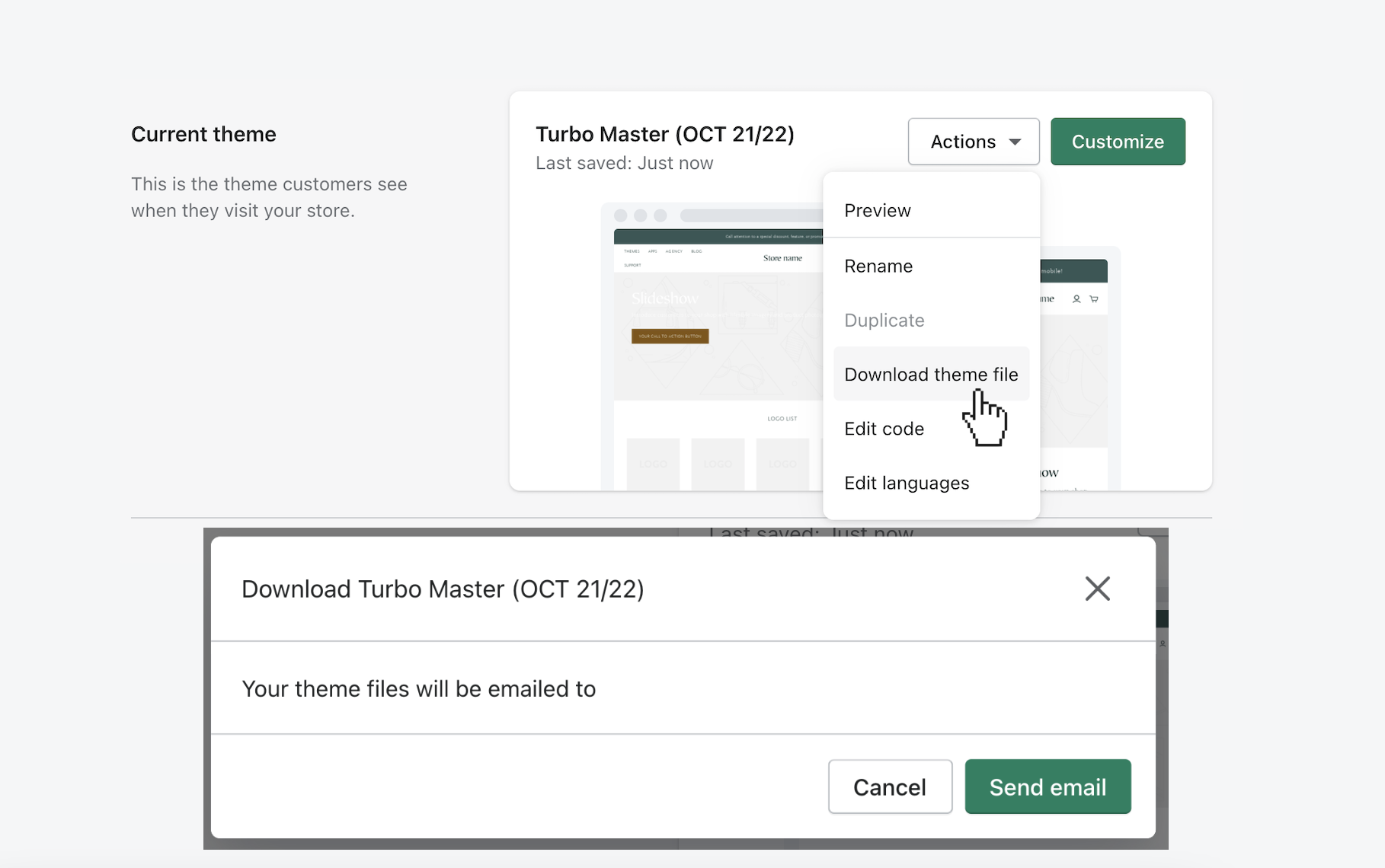Open Edit code from the menu
1385x868 pixels.
884,429
